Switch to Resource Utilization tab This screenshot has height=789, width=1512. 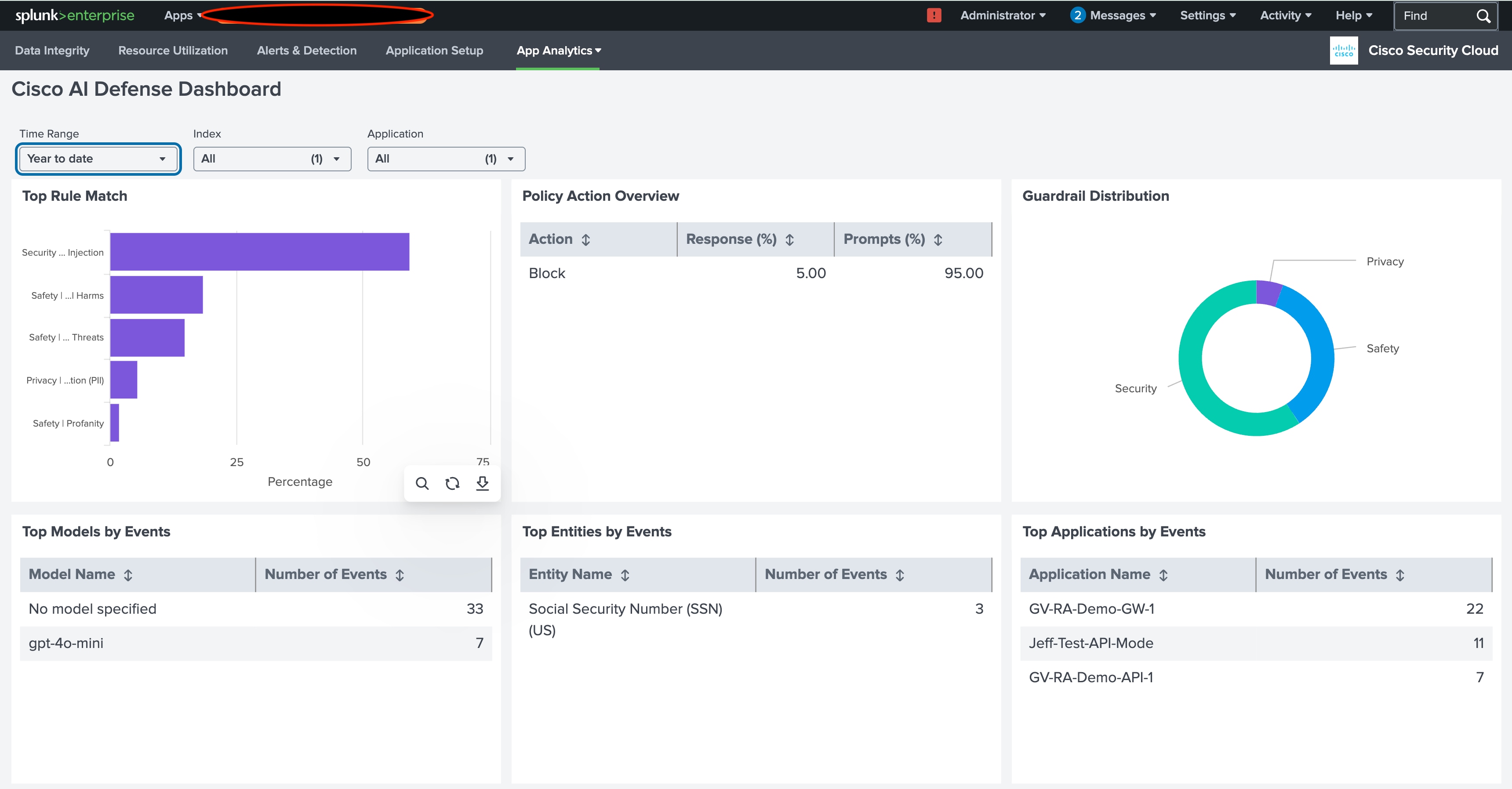pyautogui.click(x=173, y=51)
